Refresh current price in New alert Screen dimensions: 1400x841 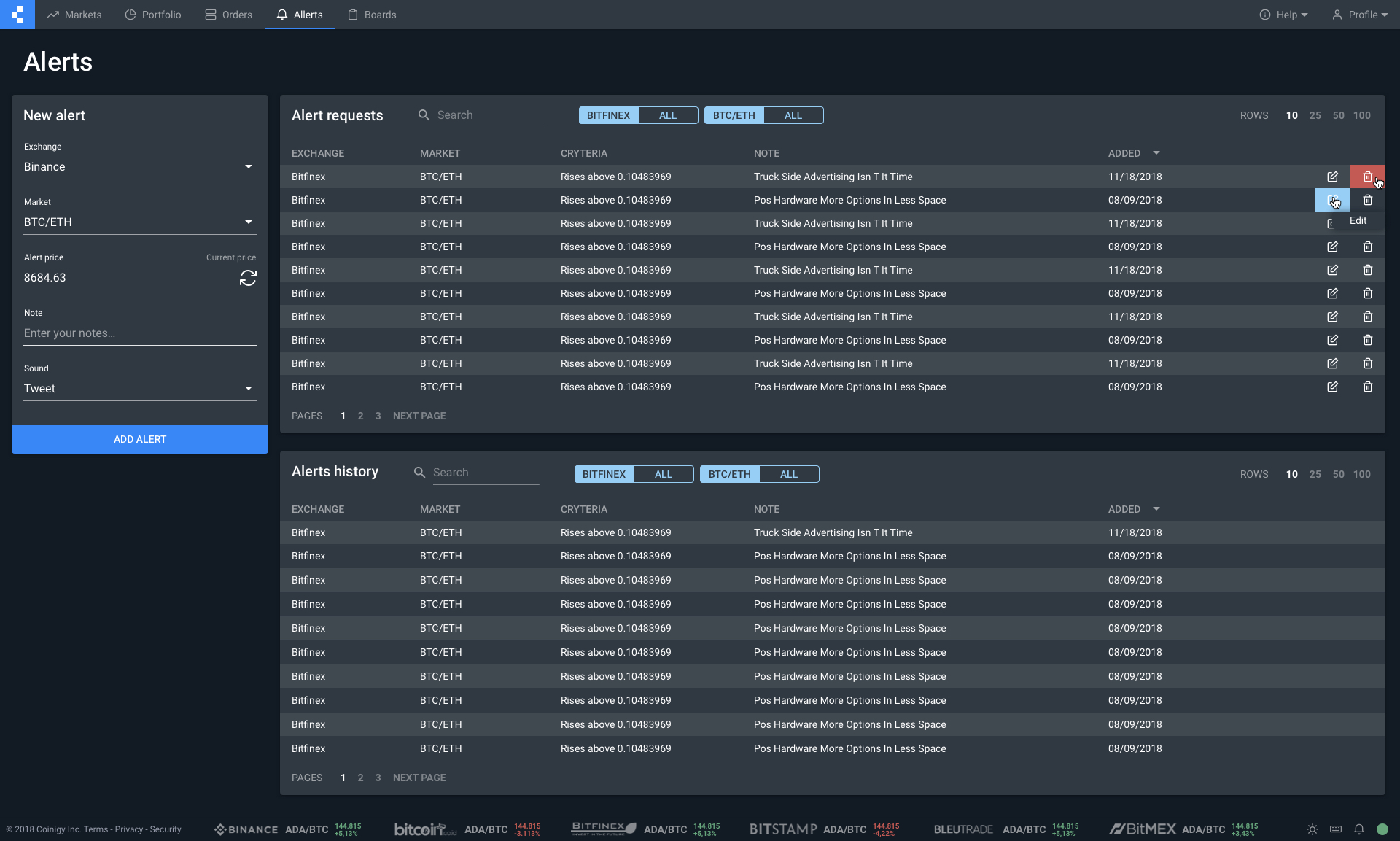[x=248, y=278]
